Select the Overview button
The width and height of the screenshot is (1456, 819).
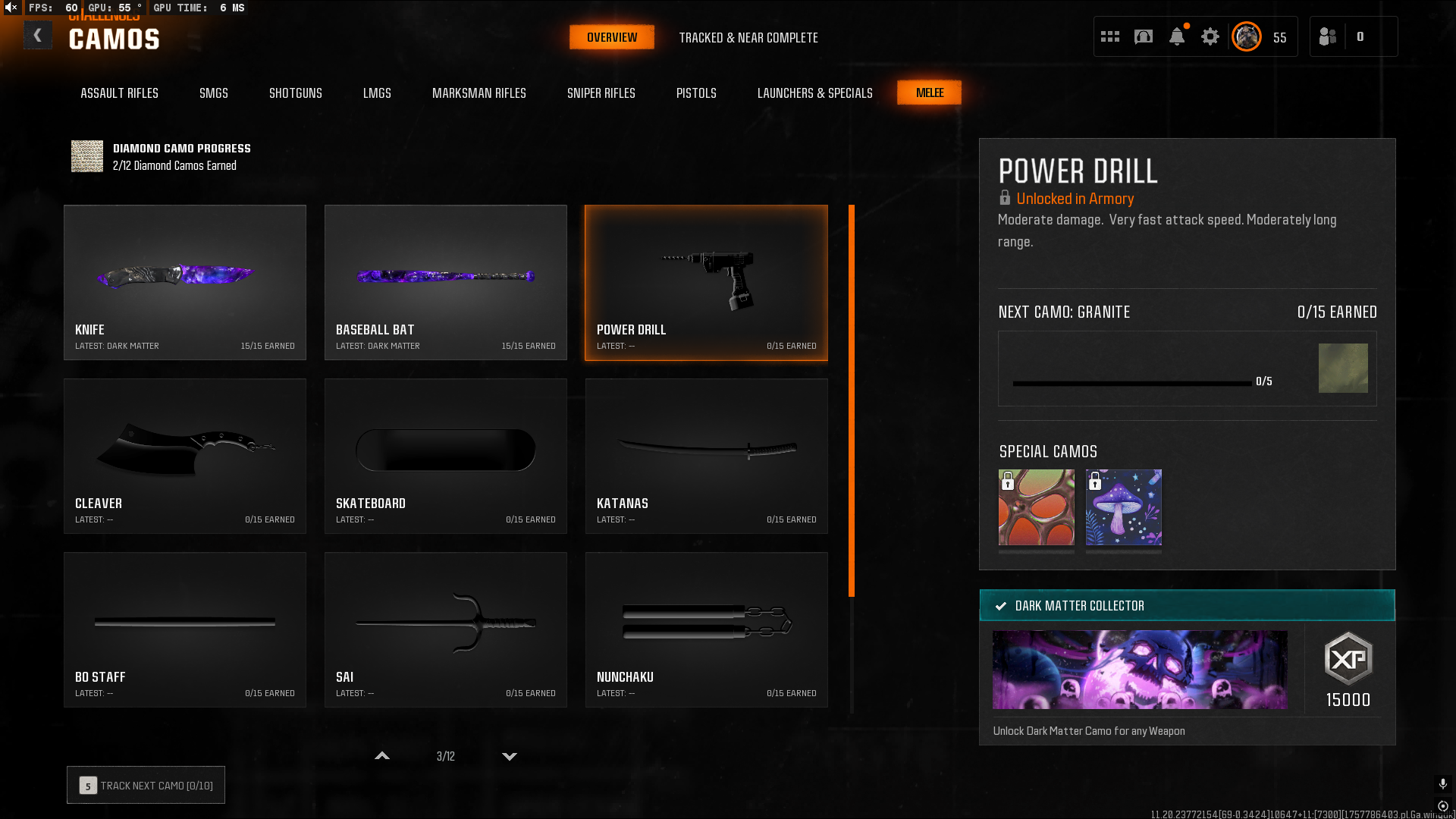pyautogui.click(x=611, y=37)
